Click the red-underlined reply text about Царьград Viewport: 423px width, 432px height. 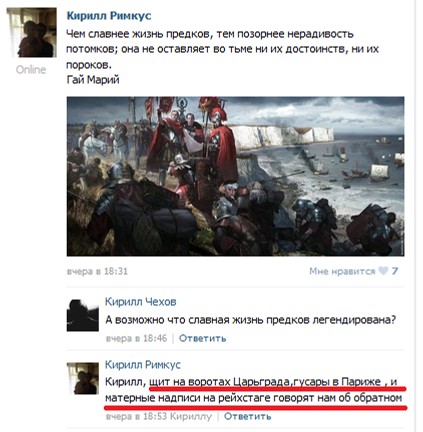[255, 390]
